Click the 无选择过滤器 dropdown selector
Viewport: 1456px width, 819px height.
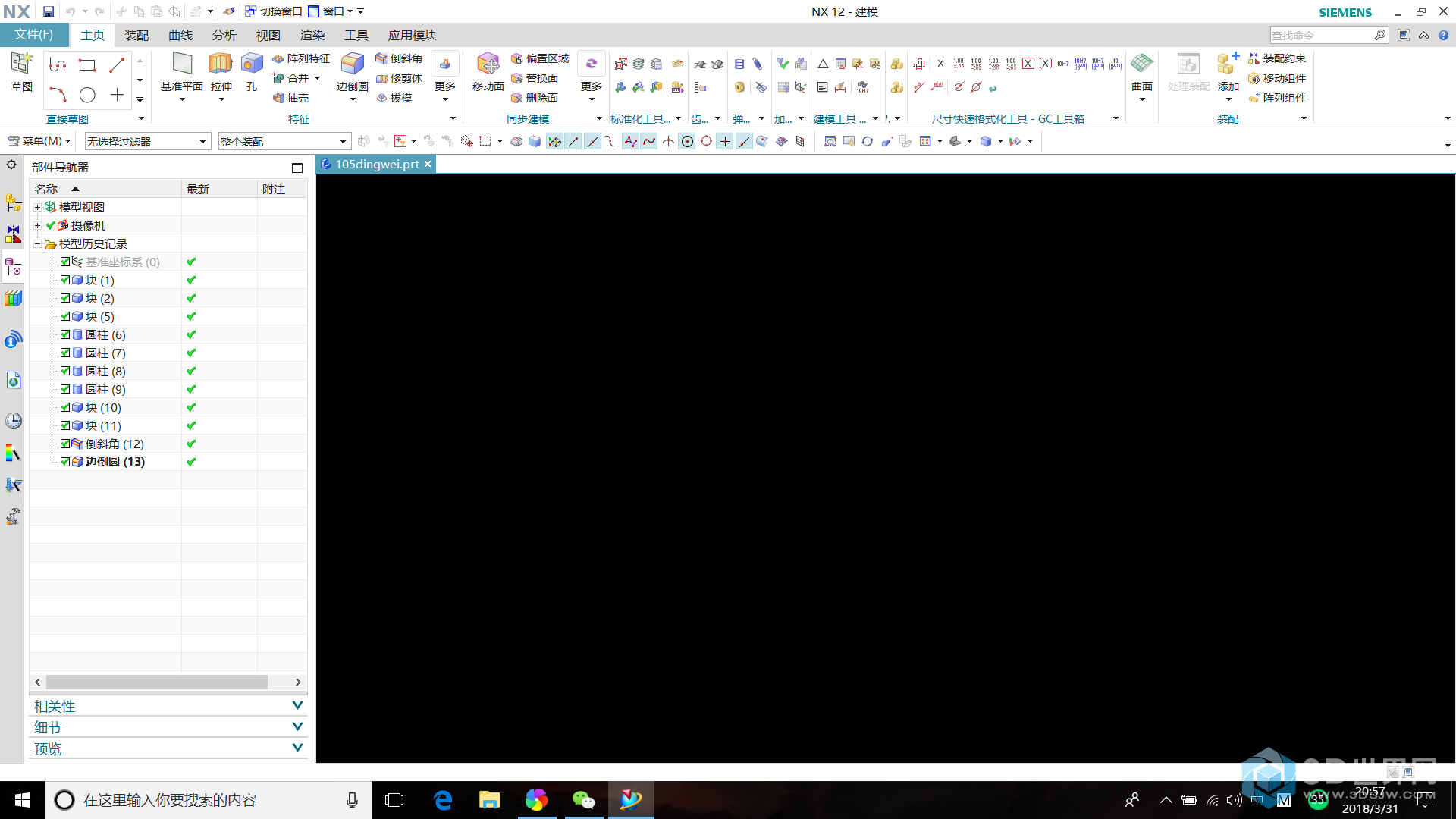click(144, 141)
